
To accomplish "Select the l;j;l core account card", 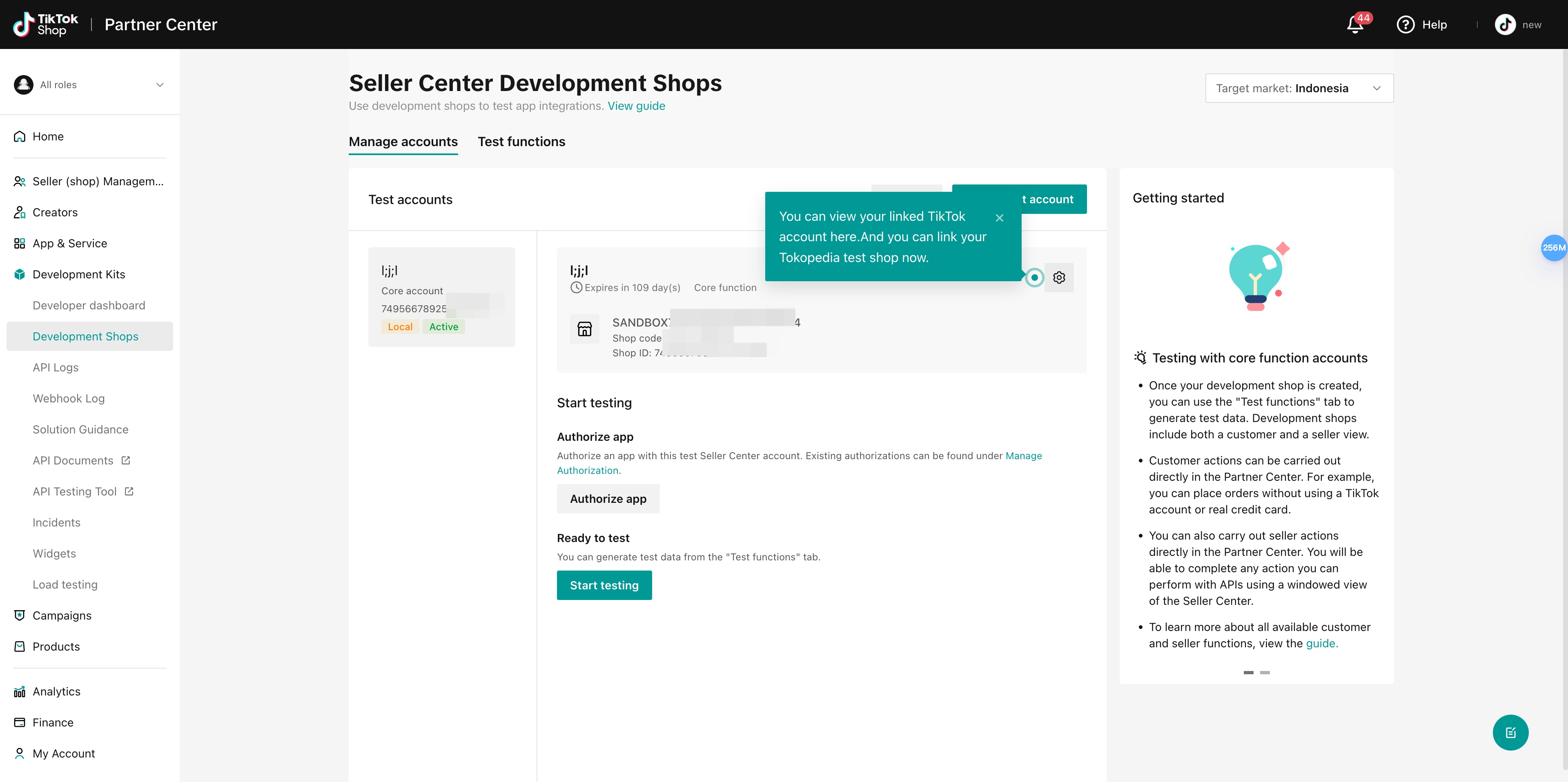I will tap(441, 297).
